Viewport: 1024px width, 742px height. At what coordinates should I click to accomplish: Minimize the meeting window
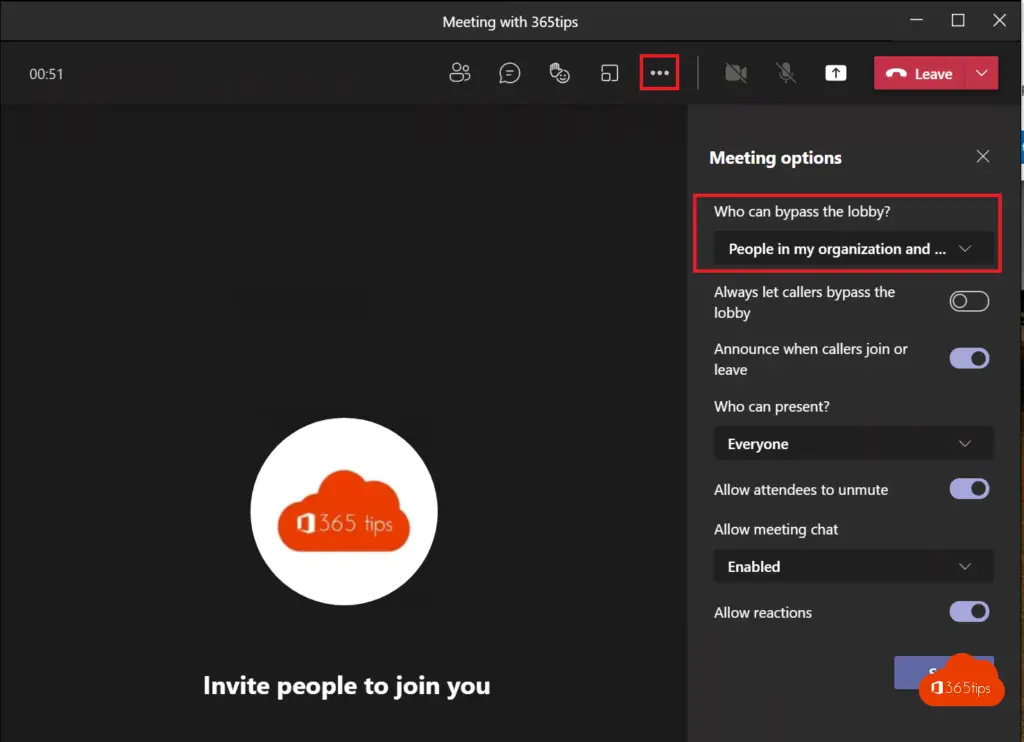(x=916, y=20)
